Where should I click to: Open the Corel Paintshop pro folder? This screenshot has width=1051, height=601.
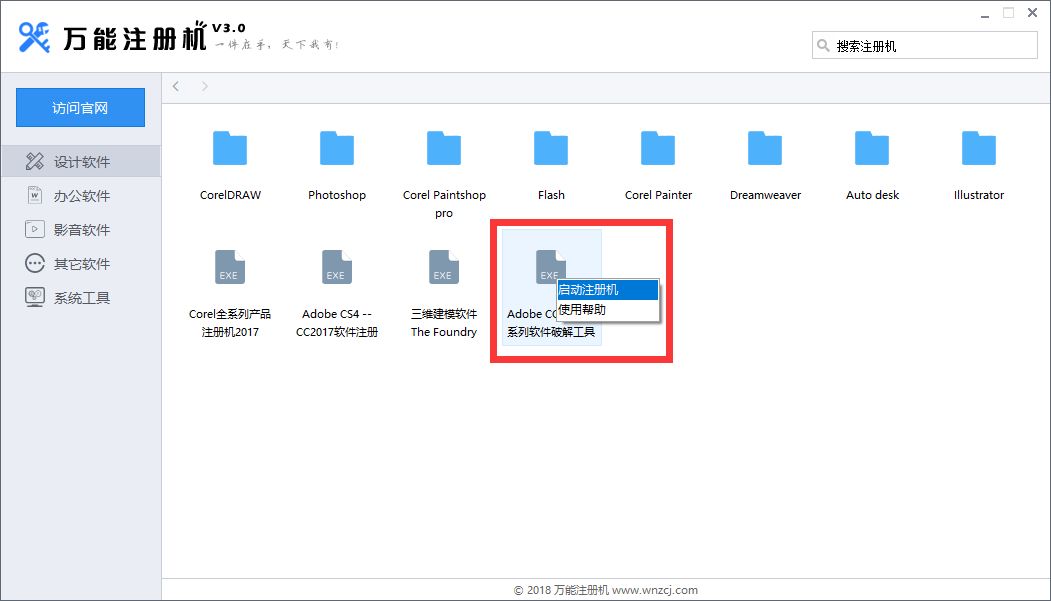(444, 149)
